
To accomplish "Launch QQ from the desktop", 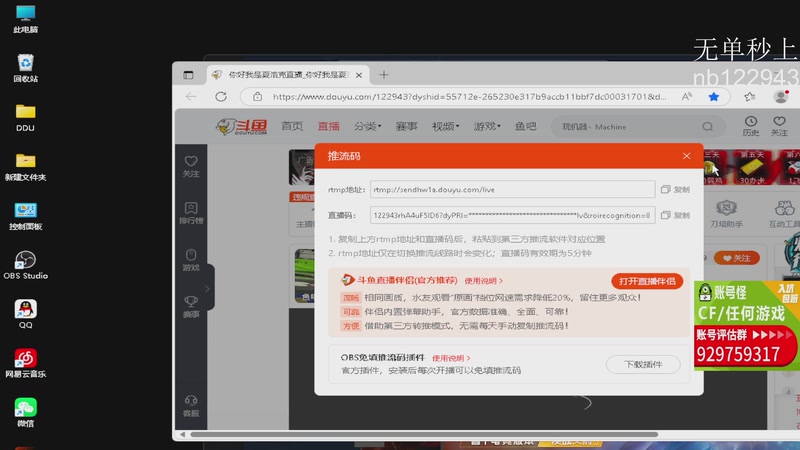I will [26, 314].
